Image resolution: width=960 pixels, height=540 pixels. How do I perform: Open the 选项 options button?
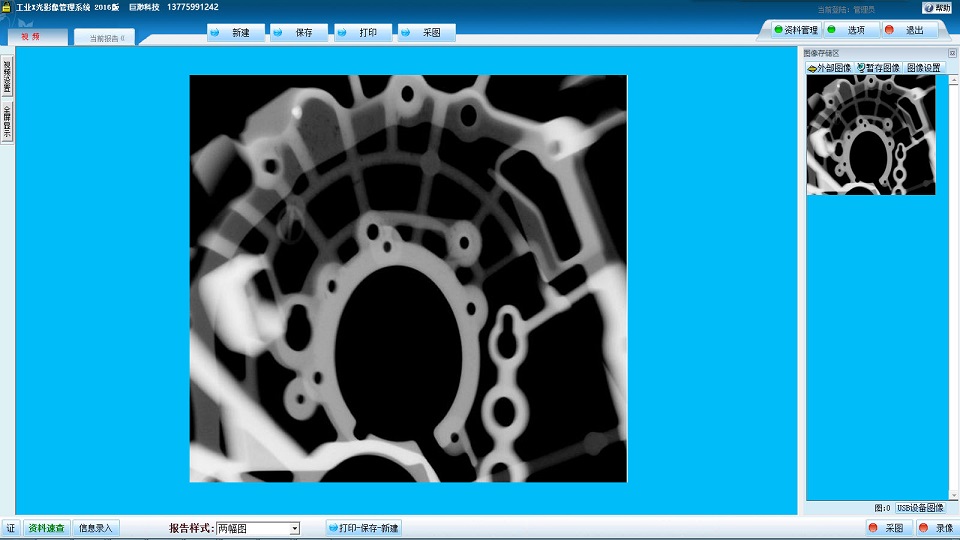coord(850,30)
